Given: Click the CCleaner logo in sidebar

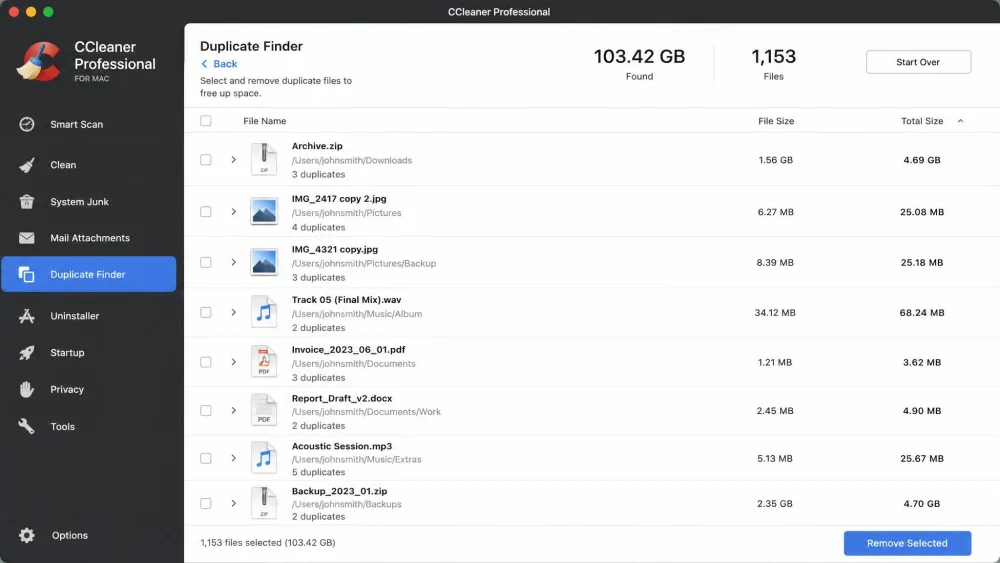Looking at the screenshot, I should click(38, 61).
